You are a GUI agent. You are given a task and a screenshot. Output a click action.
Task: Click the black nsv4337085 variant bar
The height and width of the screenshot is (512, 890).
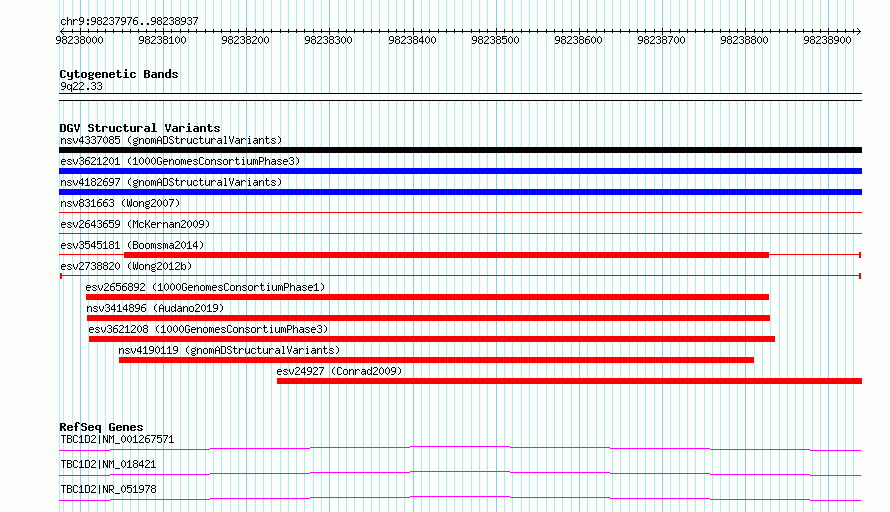(x=460, y=150)
